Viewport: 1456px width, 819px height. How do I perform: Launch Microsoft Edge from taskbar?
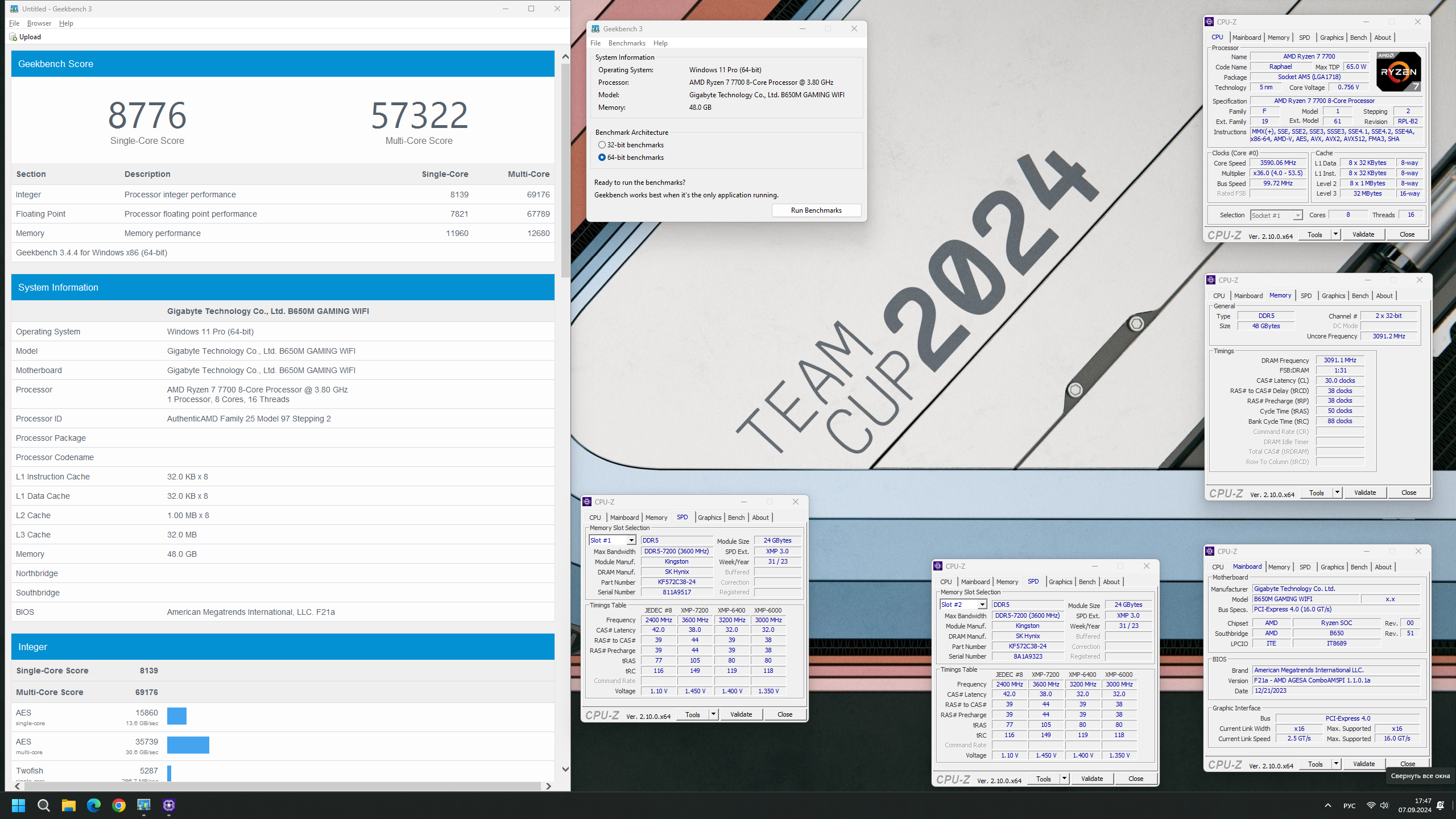(x=93, y=805)
